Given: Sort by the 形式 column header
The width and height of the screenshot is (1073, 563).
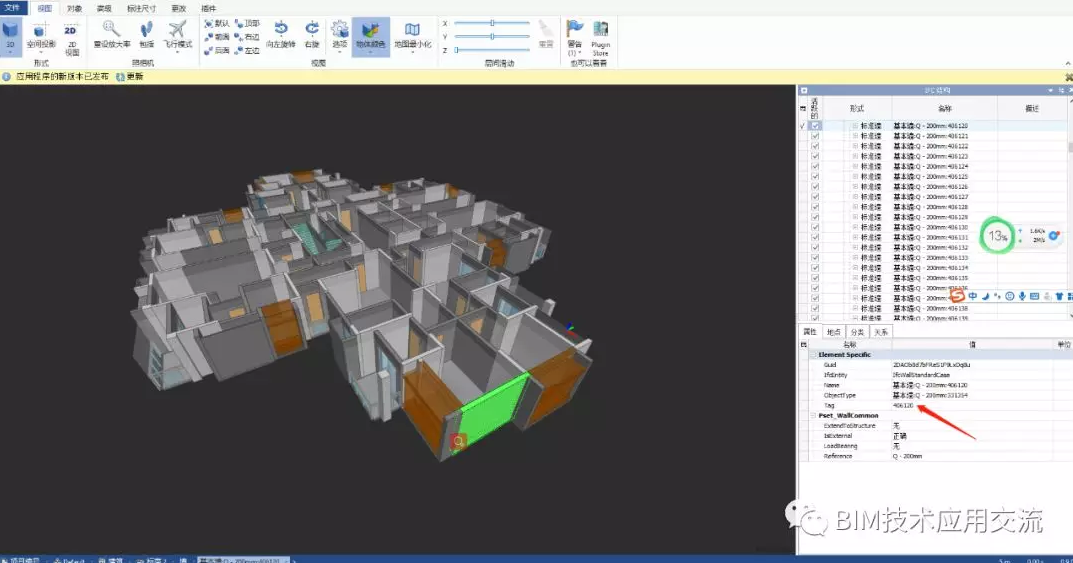Looking at the screenshot, I should [x=857, y=109].
